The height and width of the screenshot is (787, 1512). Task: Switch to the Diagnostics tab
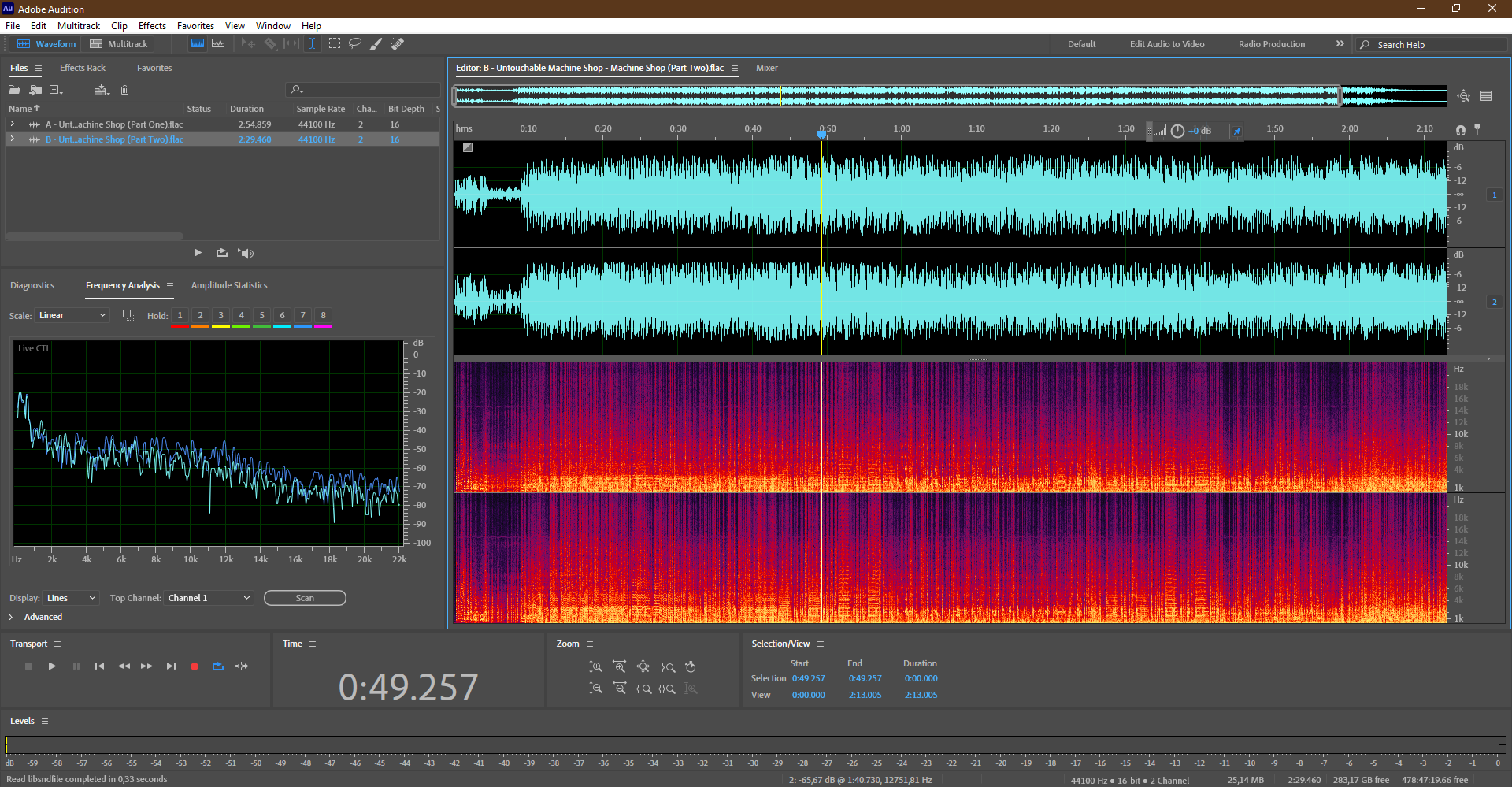pyautogui.click(x=32, y=285)
